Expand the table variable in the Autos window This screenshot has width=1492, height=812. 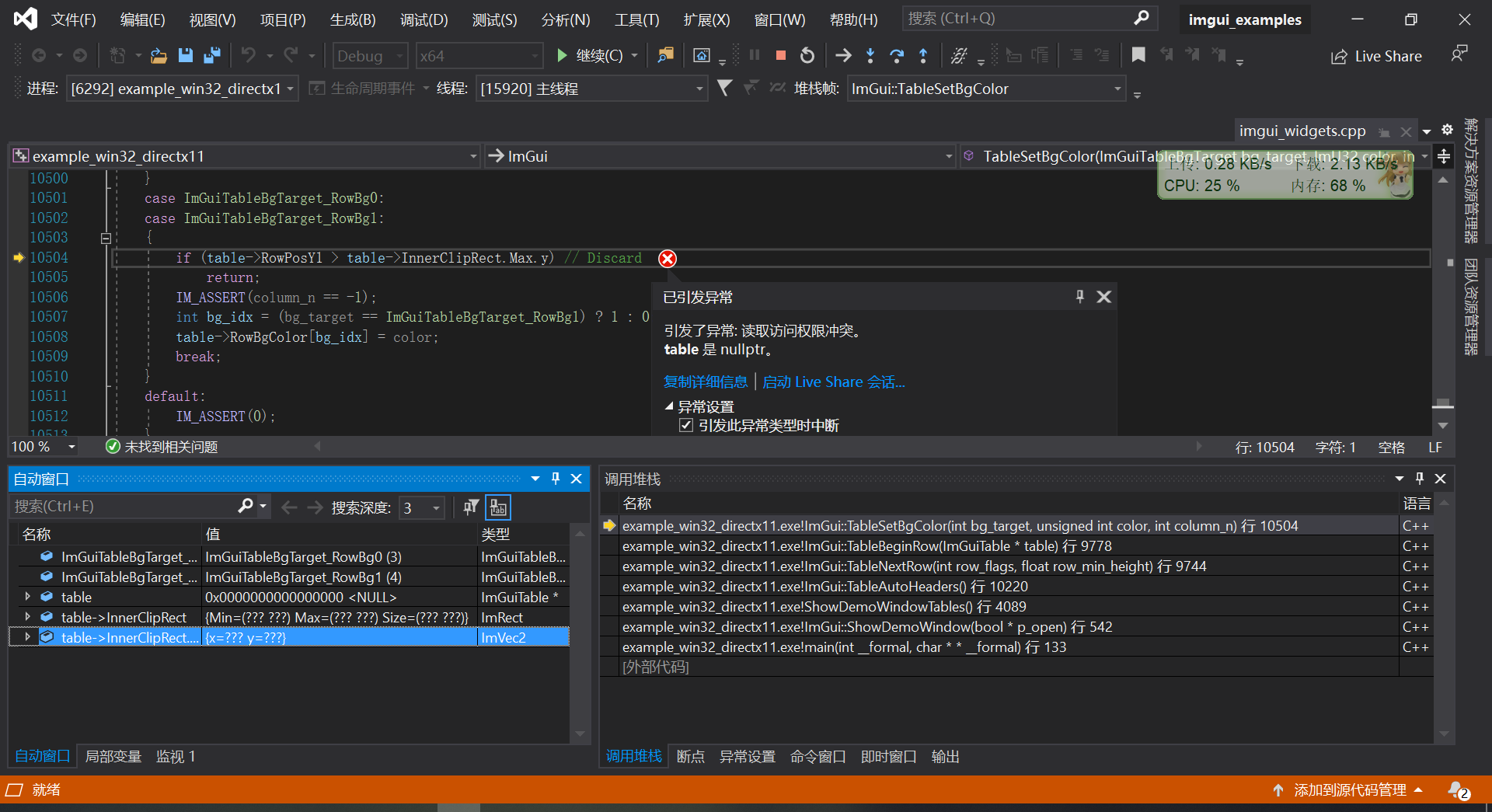(26, 597)
